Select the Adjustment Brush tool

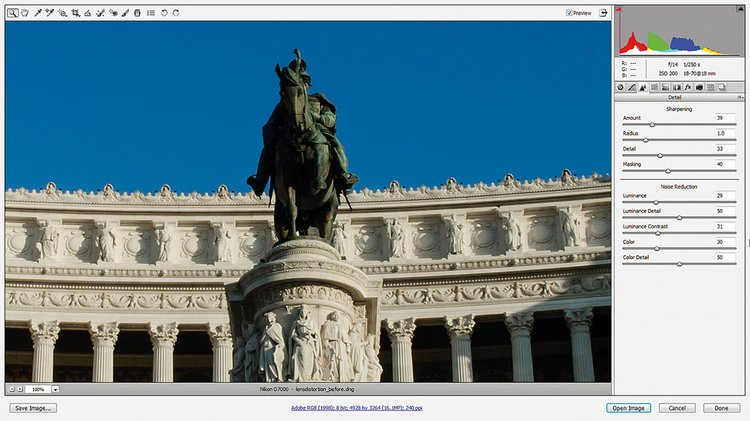click(125, 13)
